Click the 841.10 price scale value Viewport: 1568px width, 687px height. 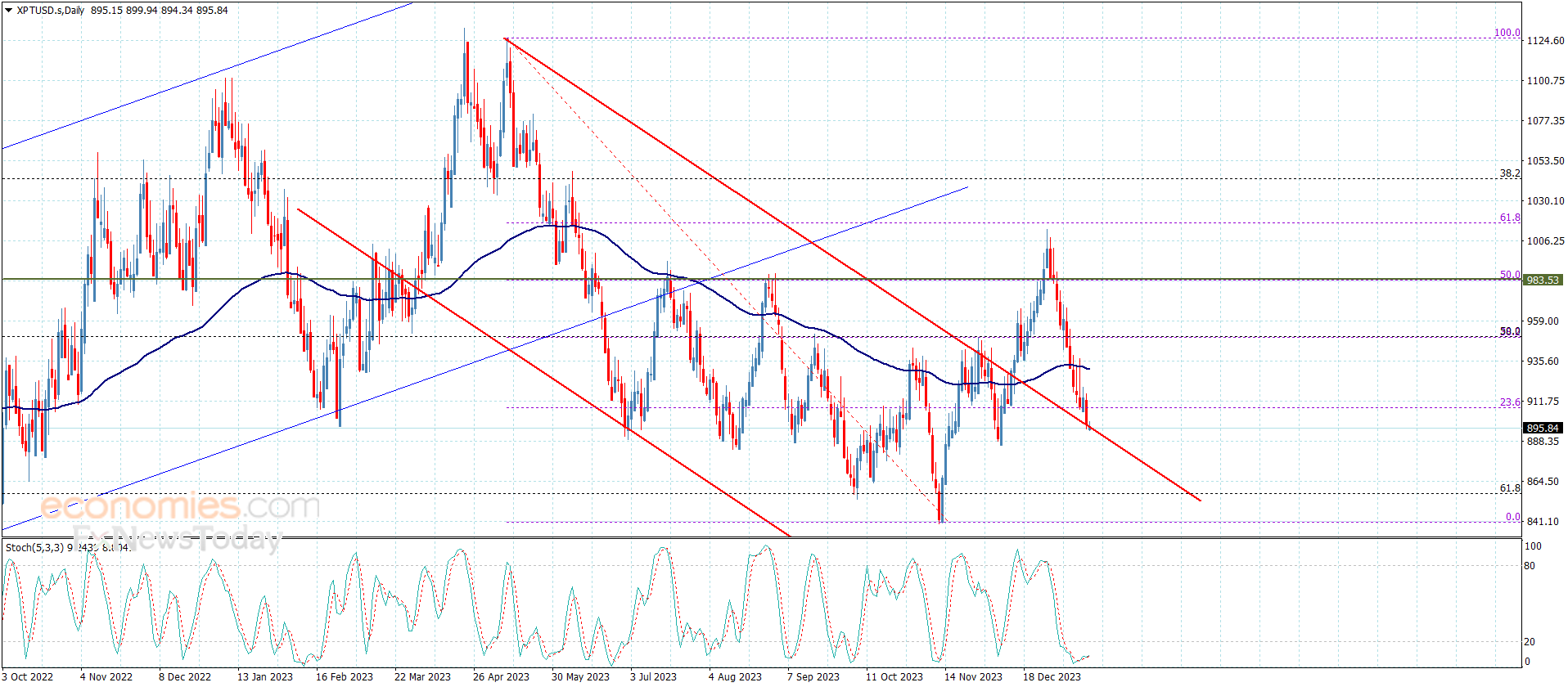tap(1543, 521)
